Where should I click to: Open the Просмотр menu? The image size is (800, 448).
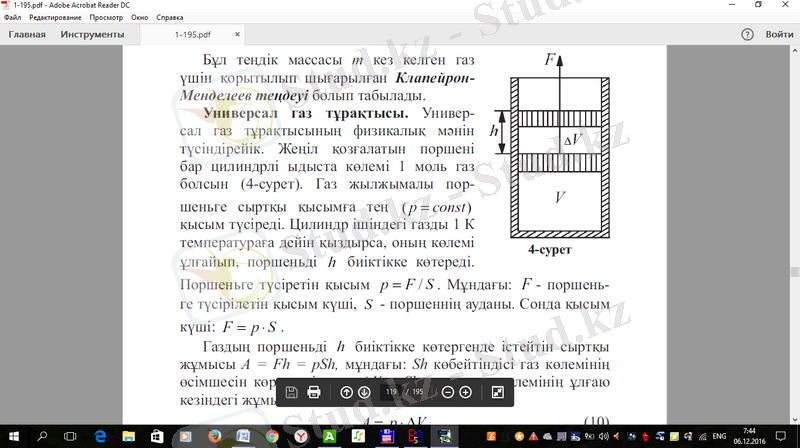[x=106, y=17]
